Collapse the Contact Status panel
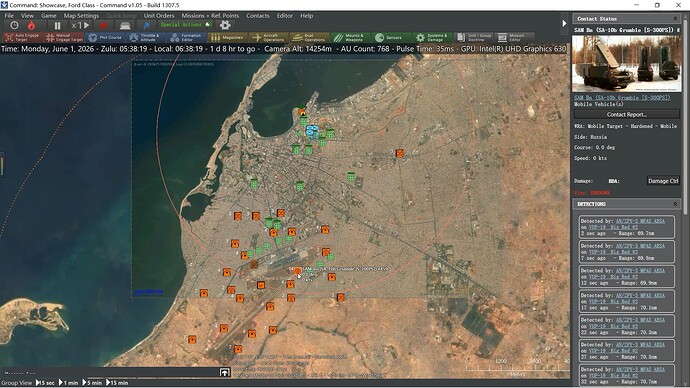 pyautogui.click(x=675, y=18)
